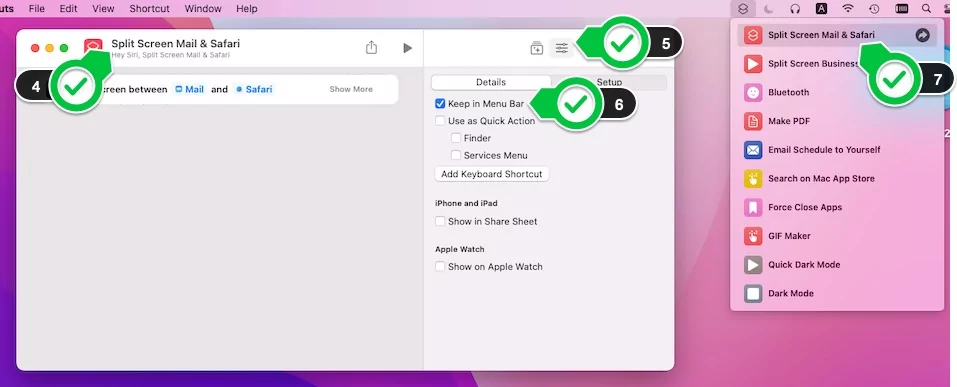Click green fullscreen window button
This screenshot has width=957, height=387.
click(63, 48)
